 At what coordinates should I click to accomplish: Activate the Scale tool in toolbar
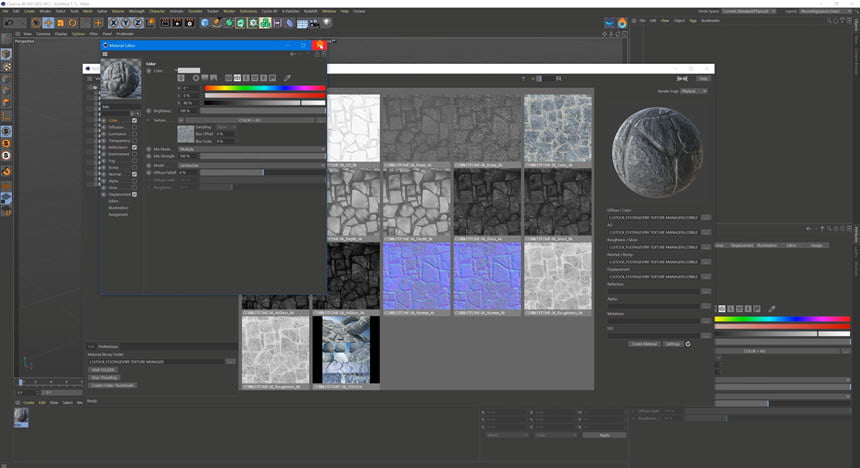click(x=60, y=23)
